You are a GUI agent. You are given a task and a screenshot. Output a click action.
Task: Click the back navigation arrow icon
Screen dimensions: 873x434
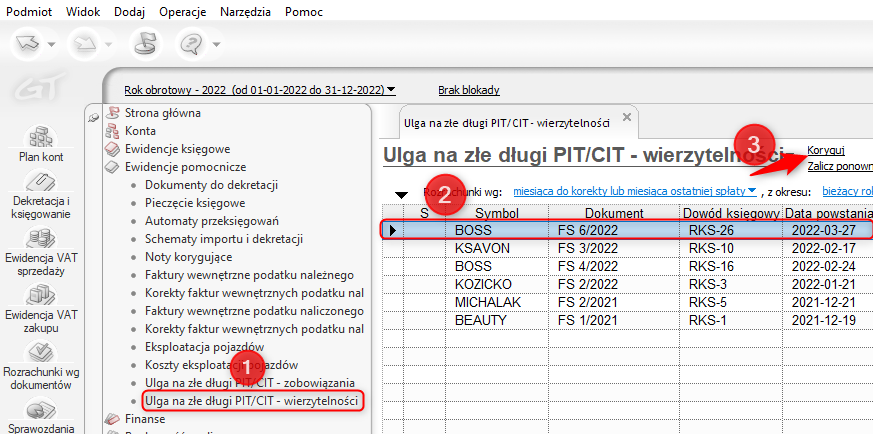tap(30, 44)
